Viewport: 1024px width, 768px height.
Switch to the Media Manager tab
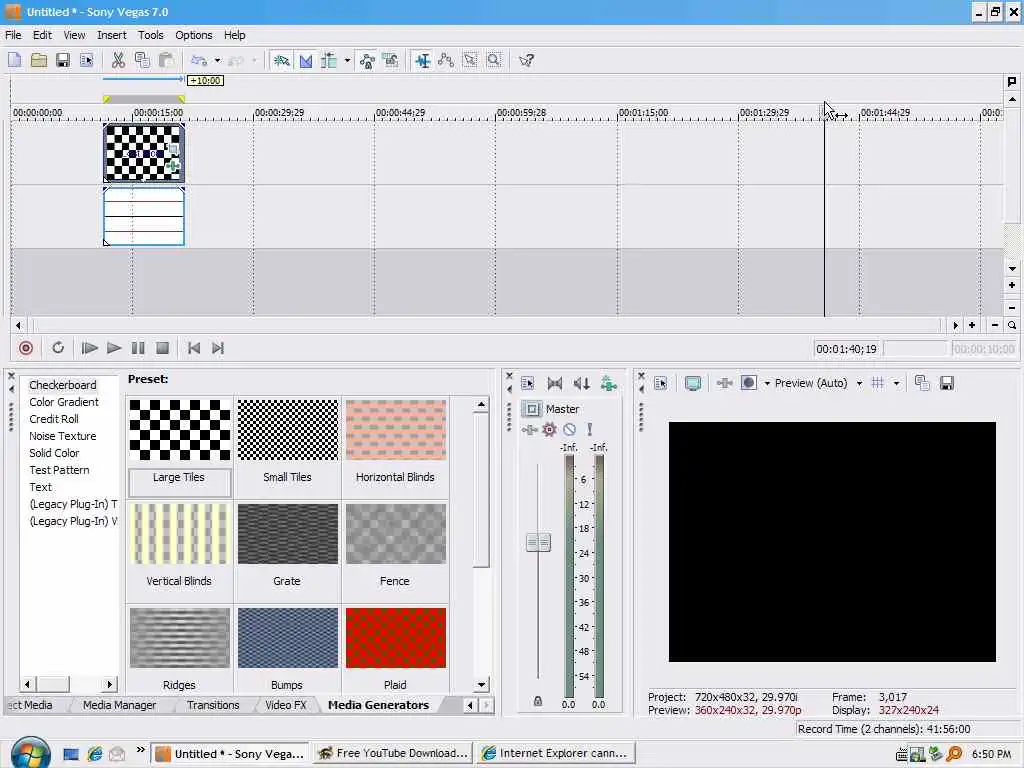point(119,705)
